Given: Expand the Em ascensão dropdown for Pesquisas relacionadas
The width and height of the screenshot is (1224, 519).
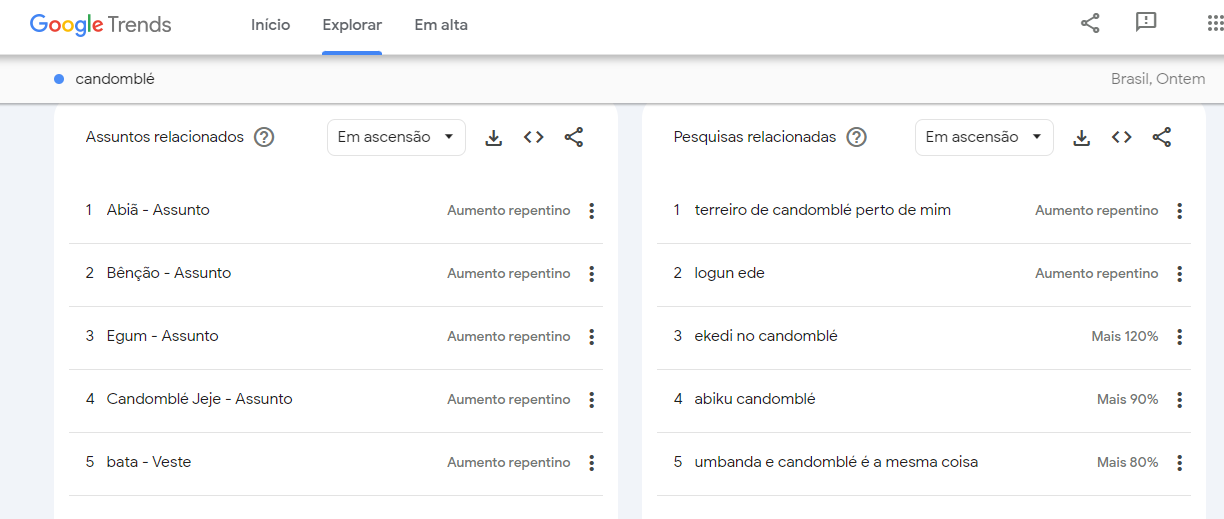Looking at the screenshot, I should 984,138.
